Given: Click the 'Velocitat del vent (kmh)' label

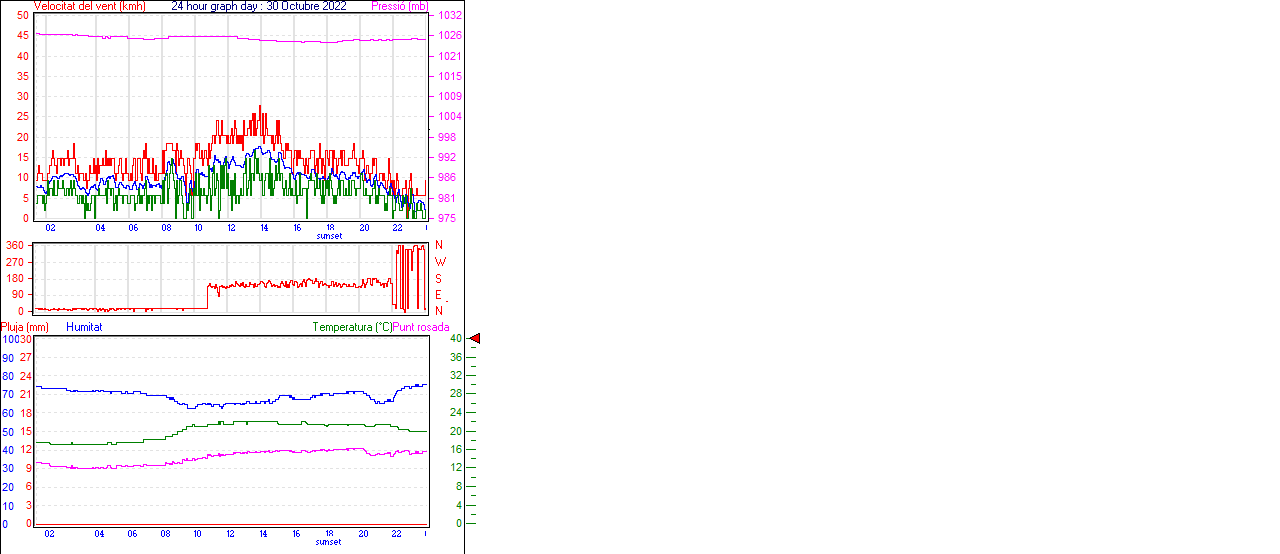Looking at the screenshot, I should pyautogui.click(x=89, y=6).
